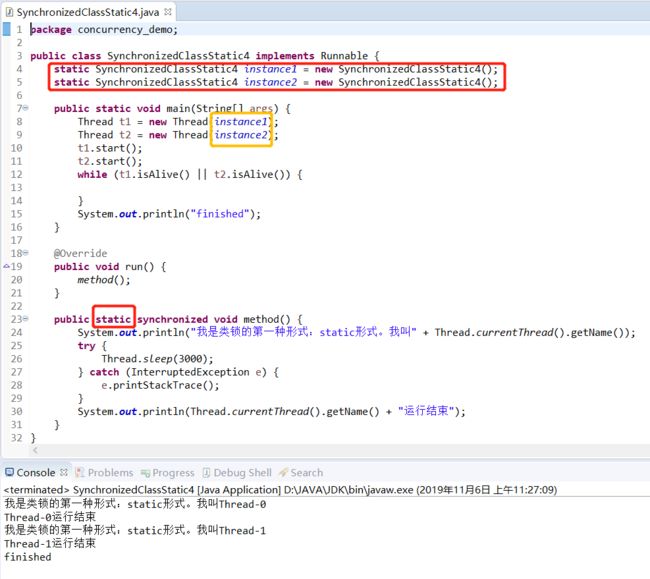Viewport: 650px width, 579px height.
Task: Click 'instance2' argument in Thread t2 line
Action: (241, 135)
